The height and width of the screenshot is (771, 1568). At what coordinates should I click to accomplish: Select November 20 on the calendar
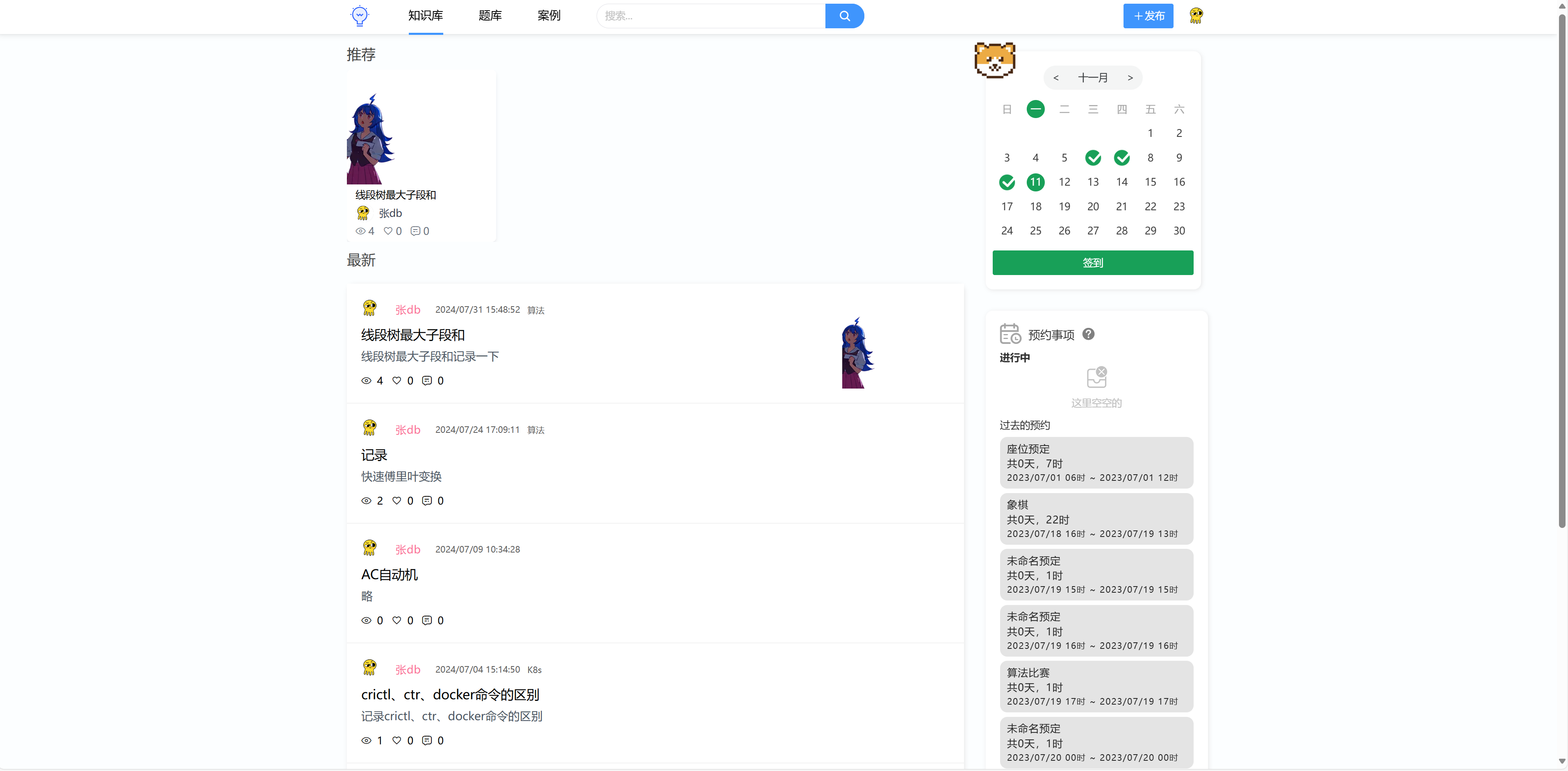(x=1093, y=206)
